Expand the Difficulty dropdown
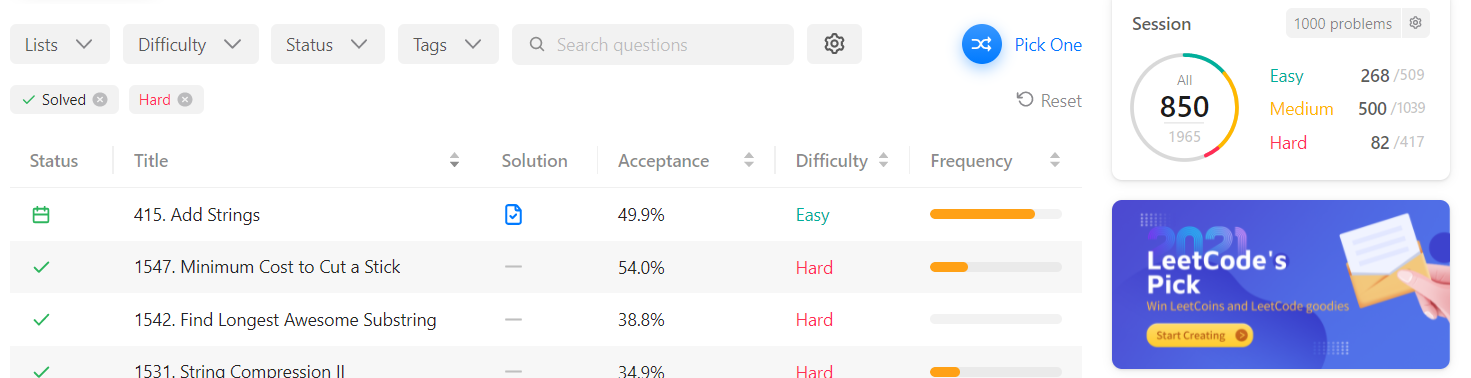 [191, 44]
